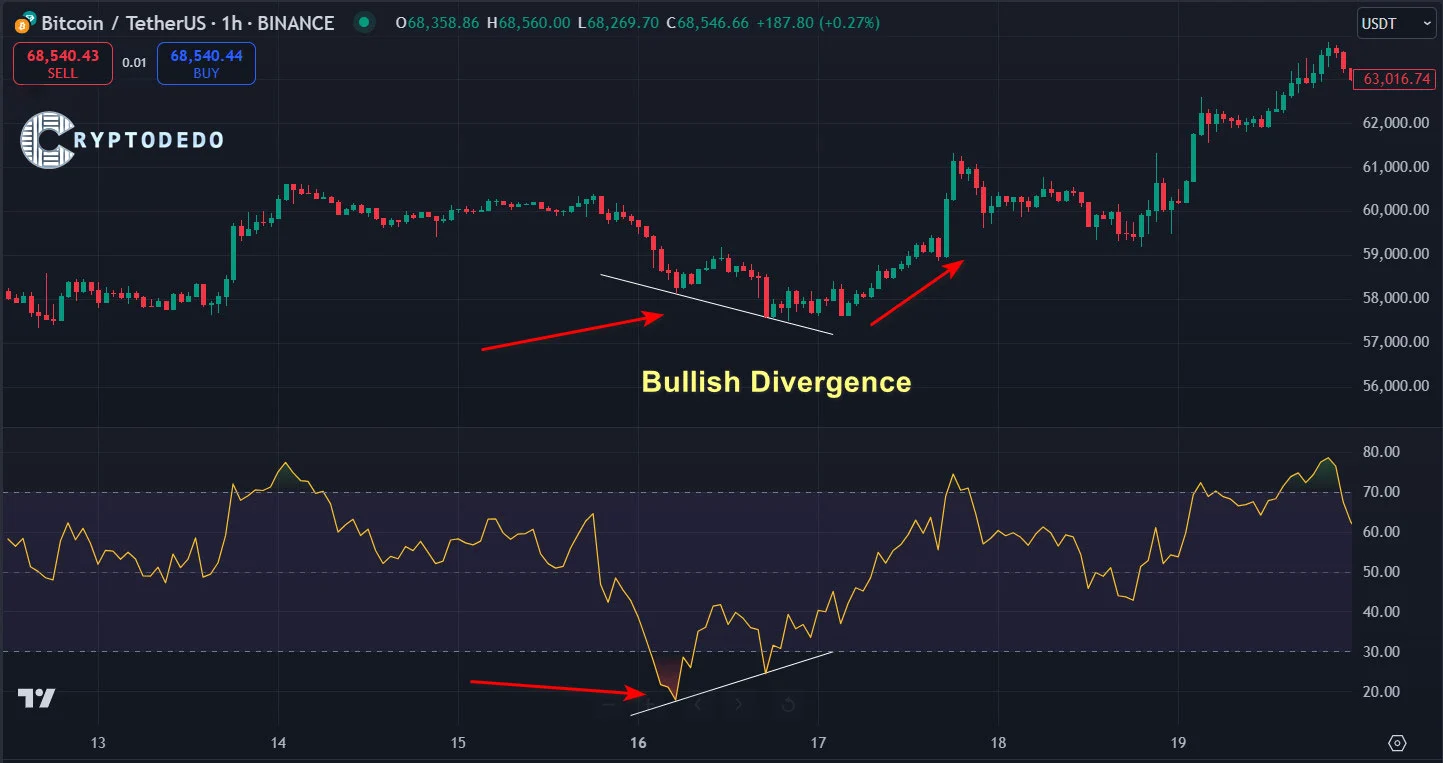Click the green market status dot

click(365, 23)
